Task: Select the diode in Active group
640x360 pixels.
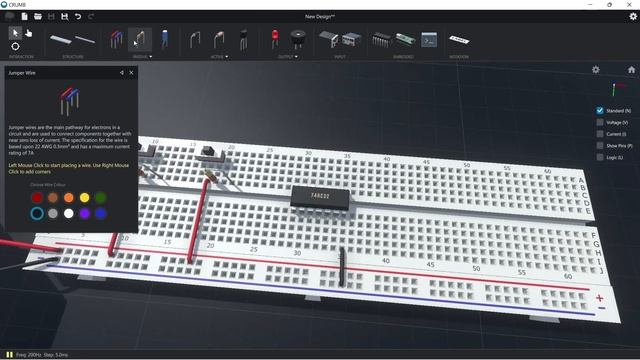Action: pos(195,40)
